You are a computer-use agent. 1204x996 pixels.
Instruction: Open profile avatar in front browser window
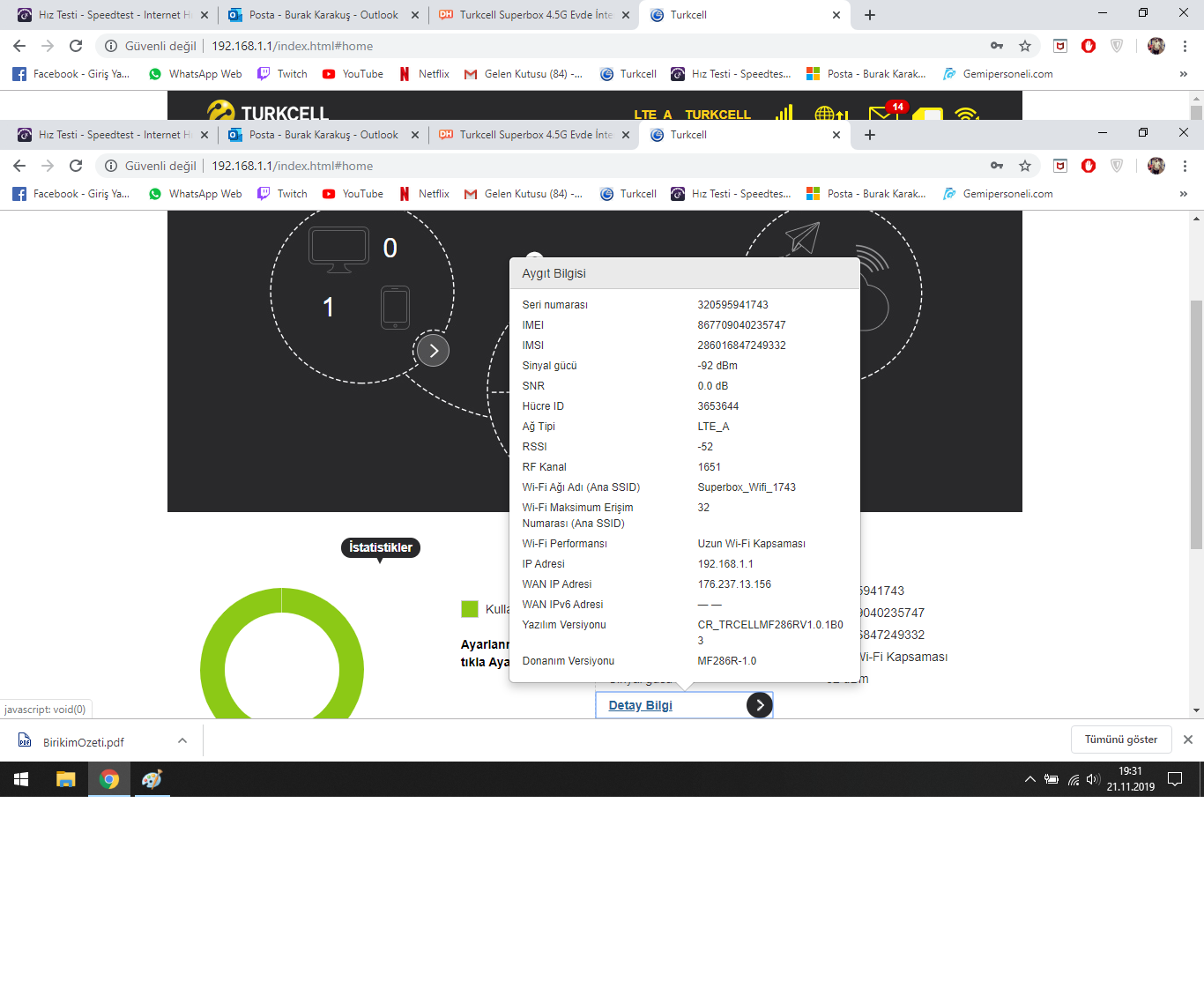pos(1156,166)
